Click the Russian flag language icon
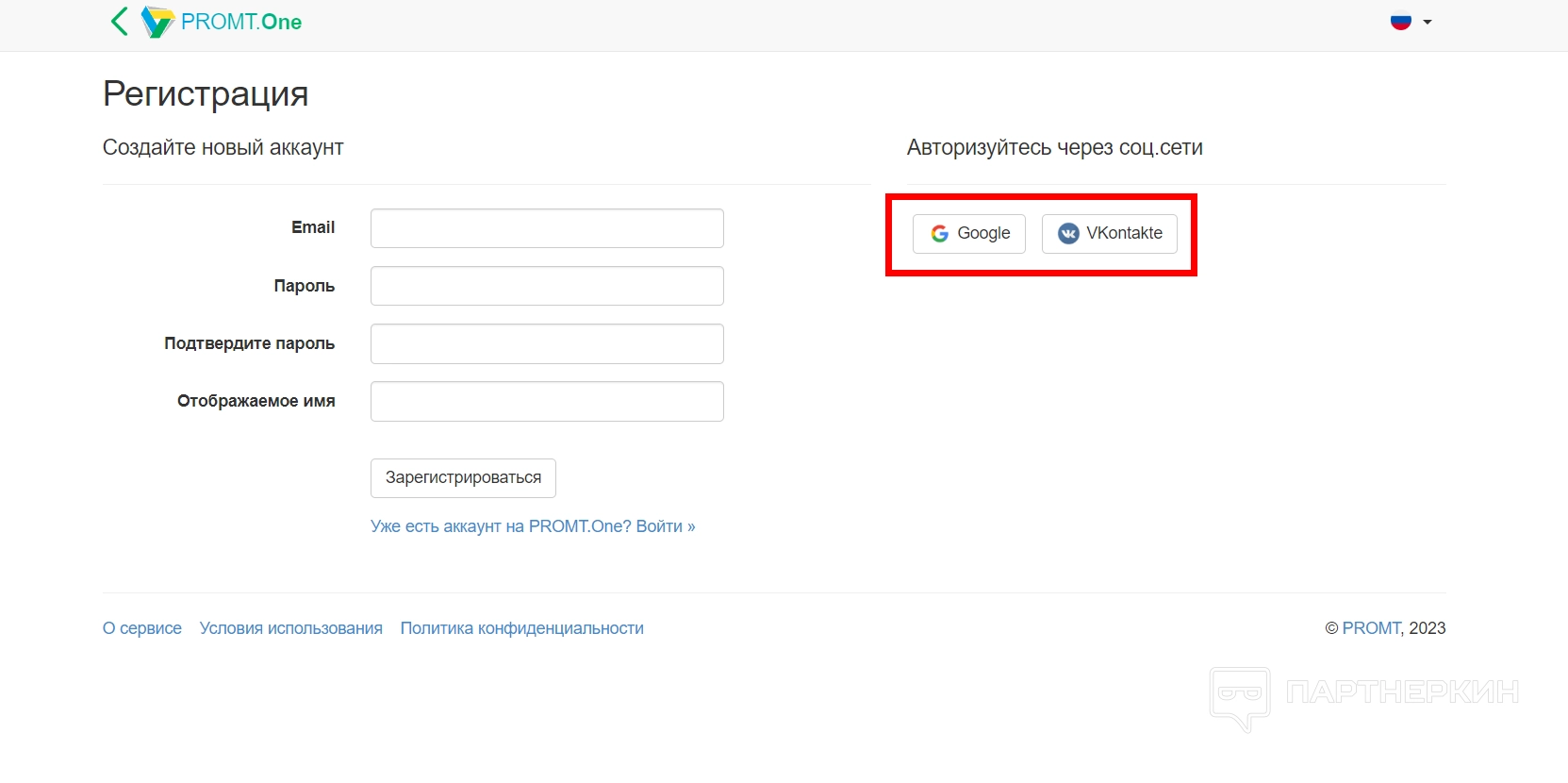This screenshot has width=1568, height=783. 1401,22
